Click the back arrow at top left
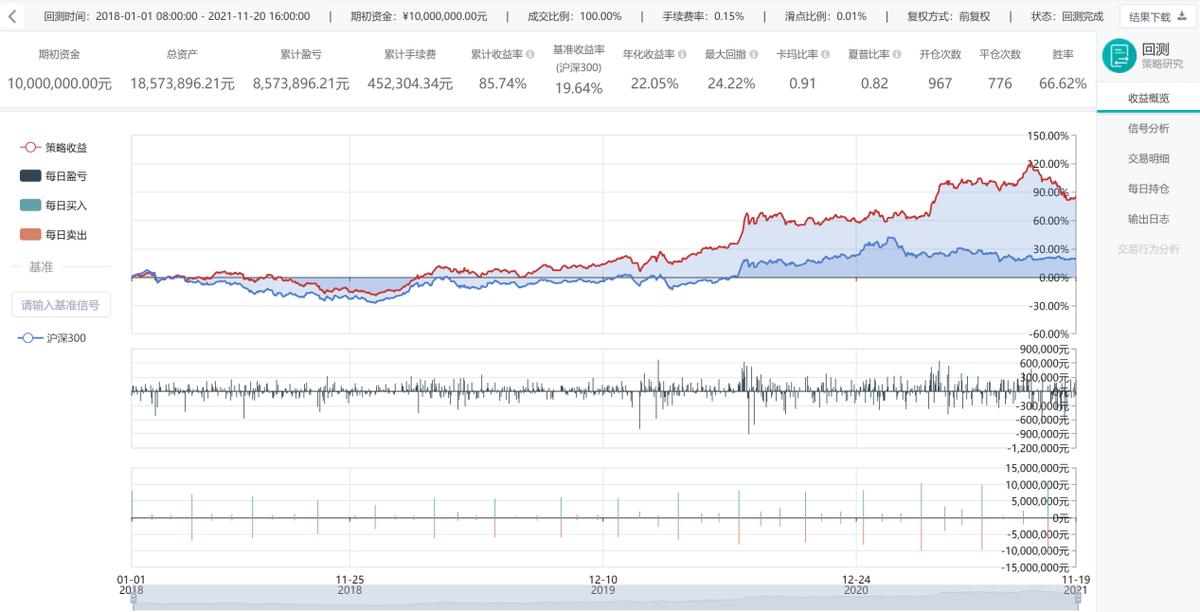 pyautogui.click(x=12, y=15)
